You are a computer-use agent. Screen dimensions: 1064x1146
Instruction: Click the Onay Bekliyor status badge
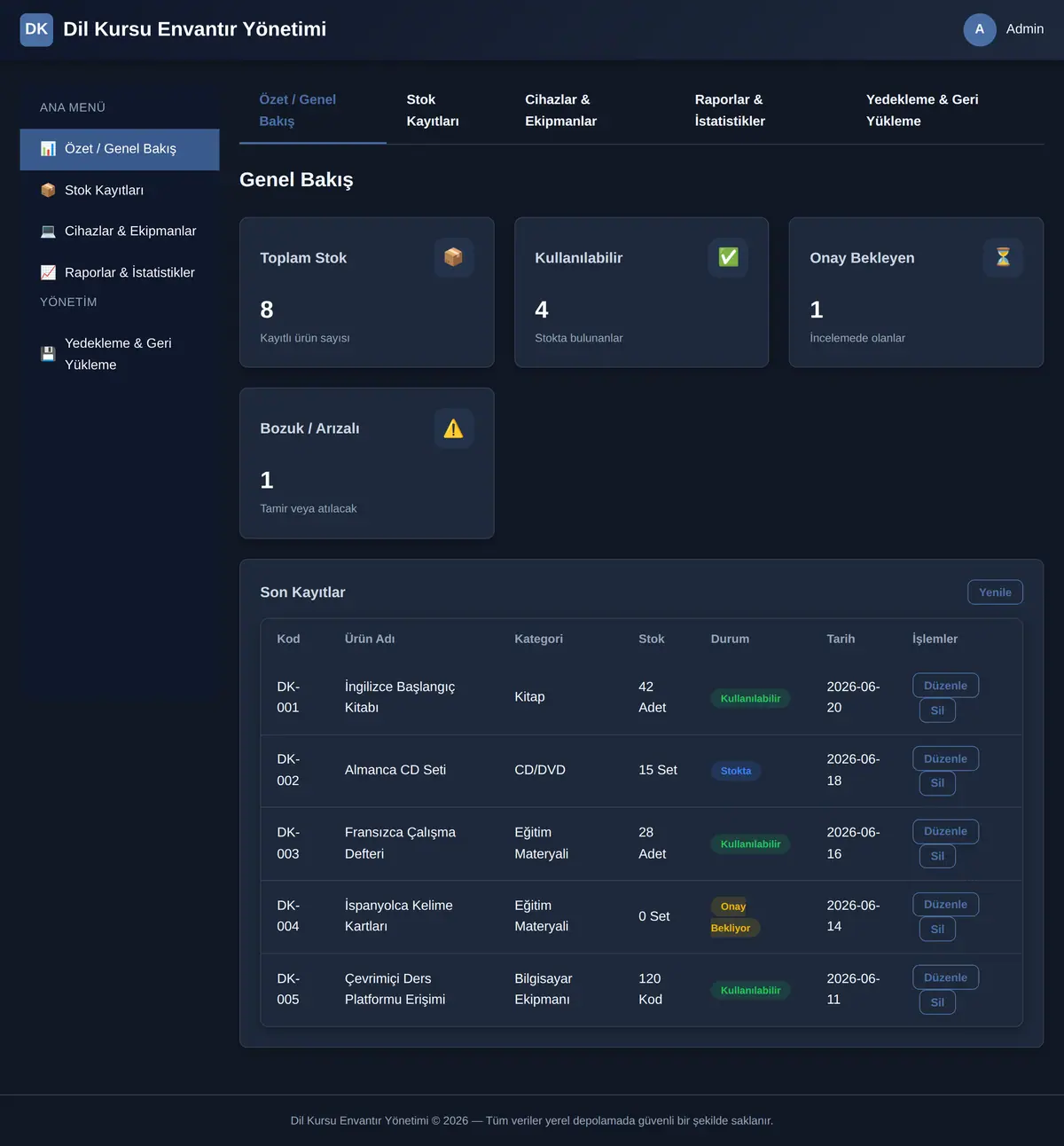[x=734, y=917]
